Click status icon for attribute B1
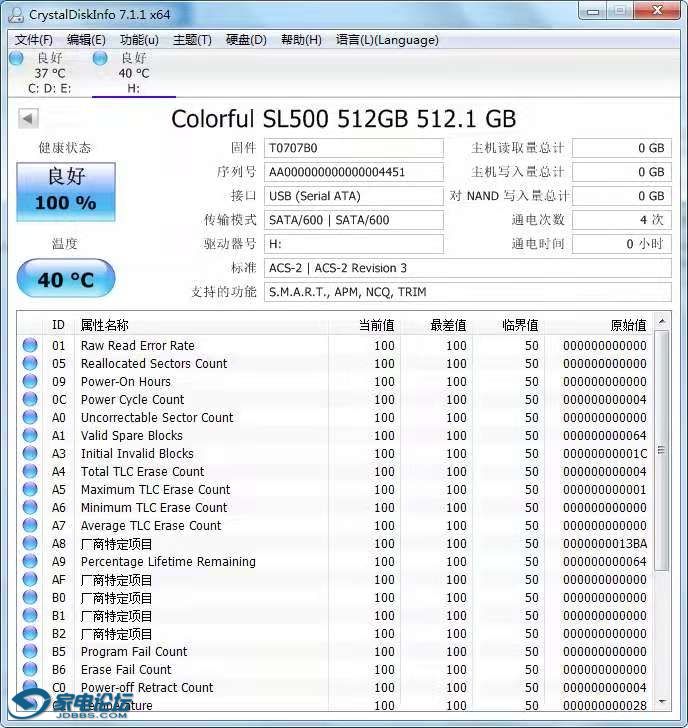The image size is (688, 728). tap(30, 616)
